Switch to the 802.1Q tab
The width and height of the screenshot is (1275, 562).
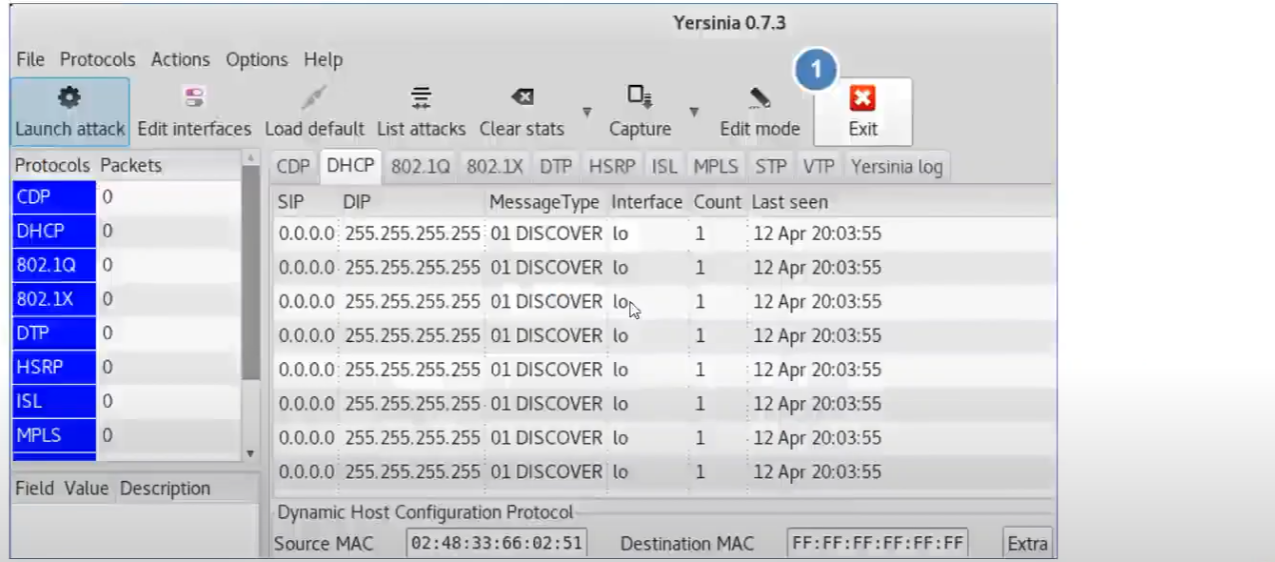click(422, 167)
